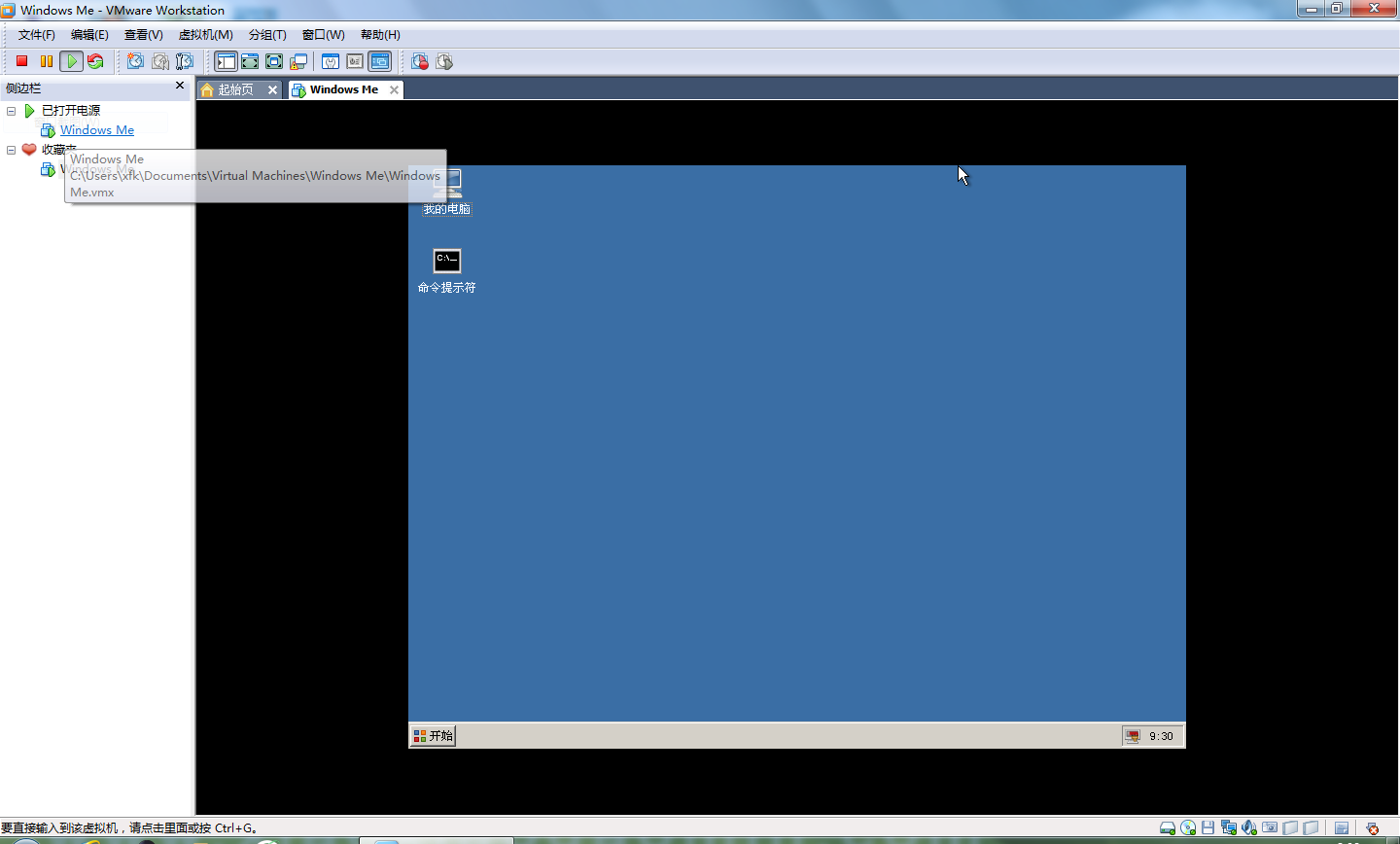Image resolution: width=1400 pixels, height=844 pixels.
Task: Click the VMware Tools warning status icon
Action: coord(1372,828)
